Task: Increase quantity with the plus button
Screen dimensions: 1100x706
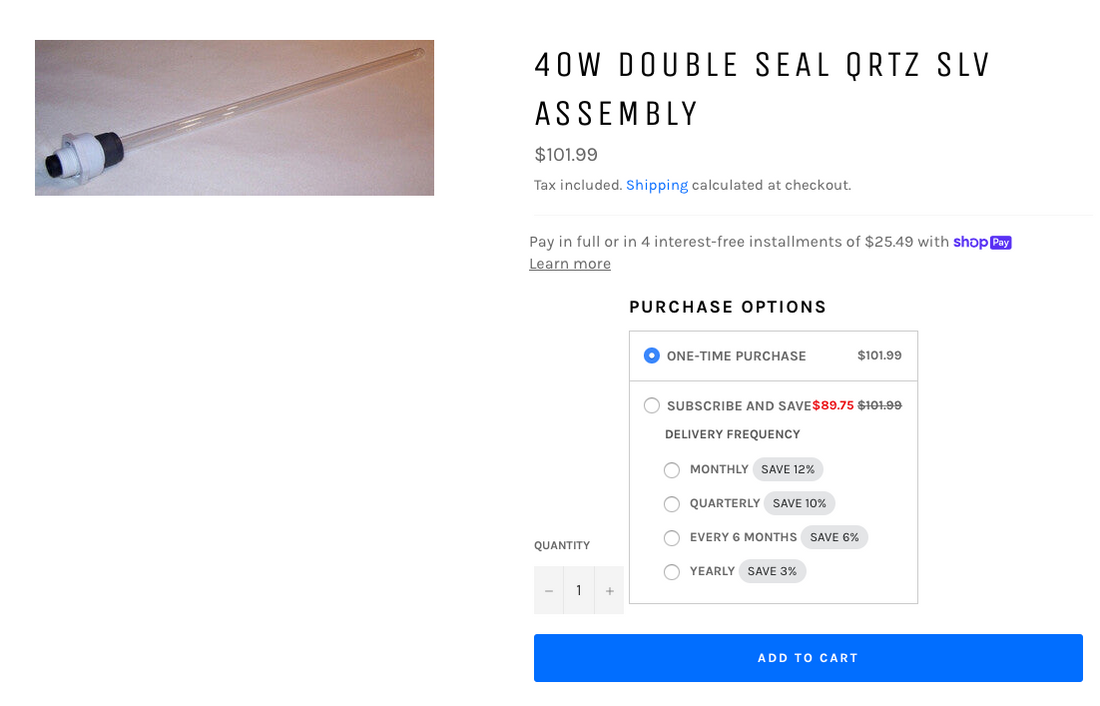Action: [x=609, y=591]
